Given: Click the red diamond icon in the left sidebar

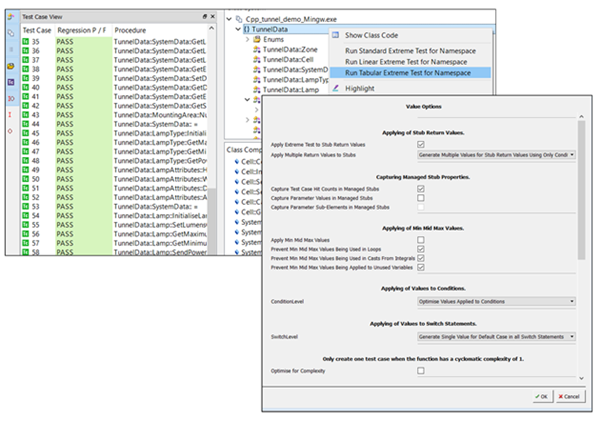Looking at the screenshot, I should (x=10, y=131).
